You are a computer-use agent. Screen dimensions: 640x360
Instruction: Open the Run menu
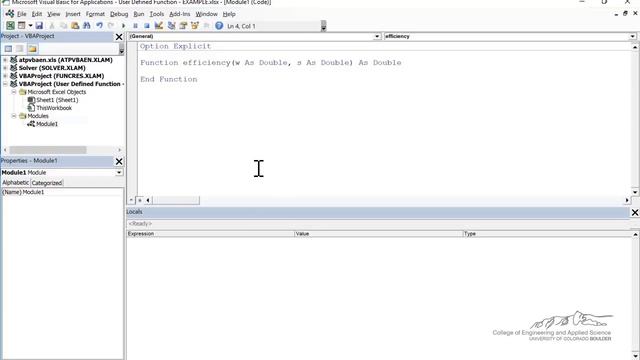click(139, 14)
